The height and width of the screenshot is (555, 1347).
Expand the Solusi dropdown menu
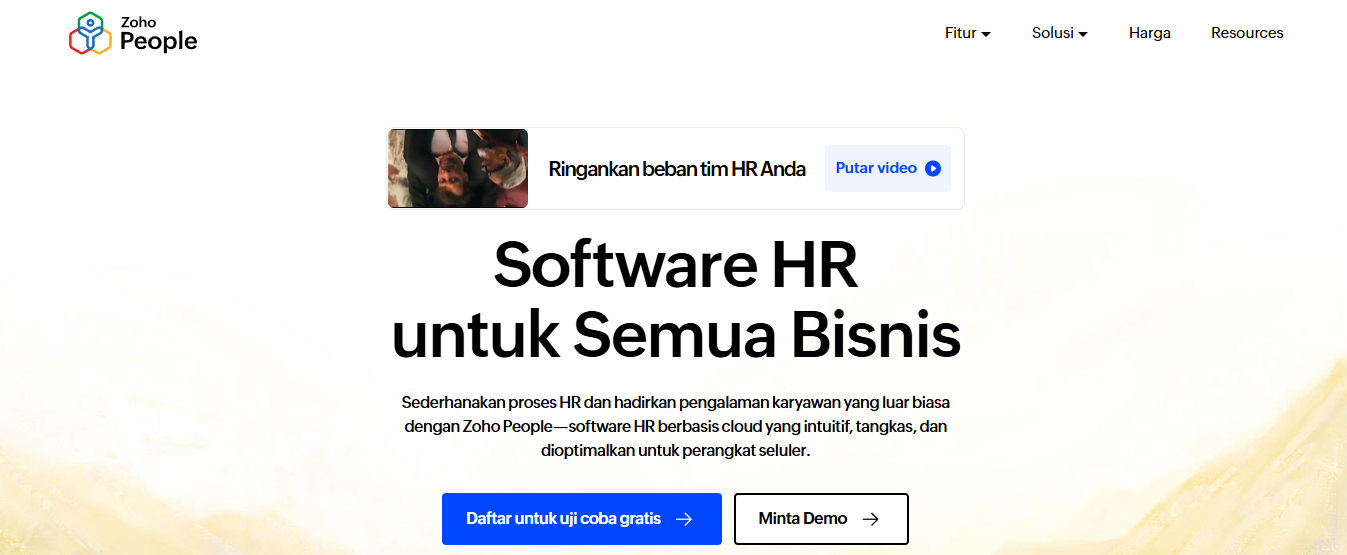tap(1060, 33)
